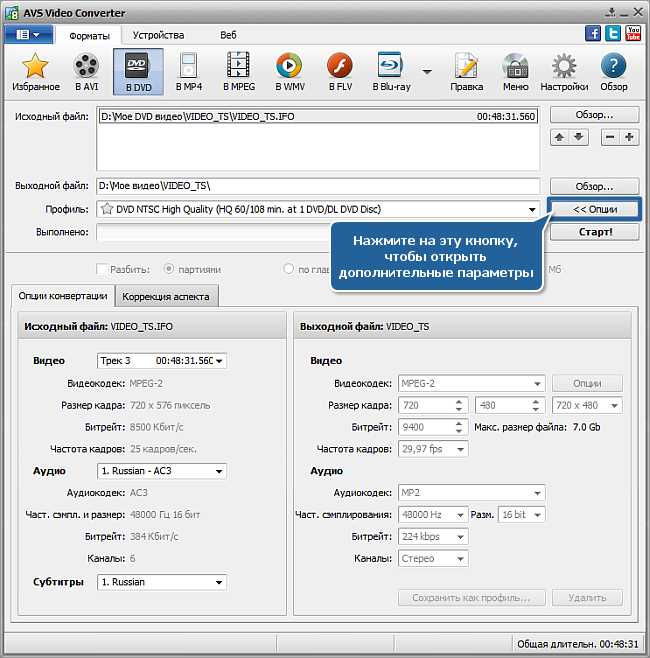Expand more formats arrow after Blu-ray
The height and width of the screenshot is (658, 650).
(x=427, y=72)
